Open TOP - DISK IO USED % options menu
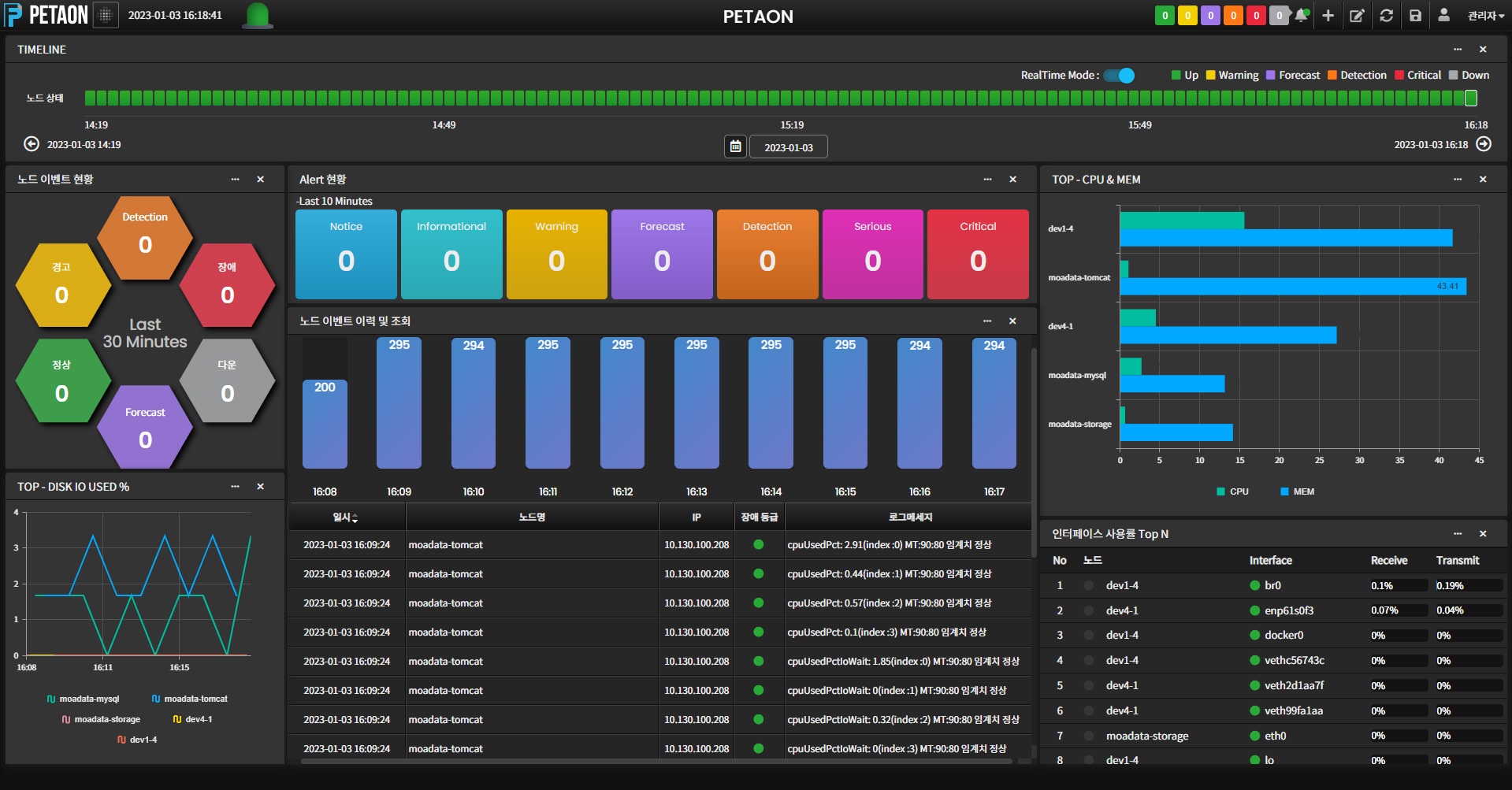Screen dimensions: 1512x790 235,487
